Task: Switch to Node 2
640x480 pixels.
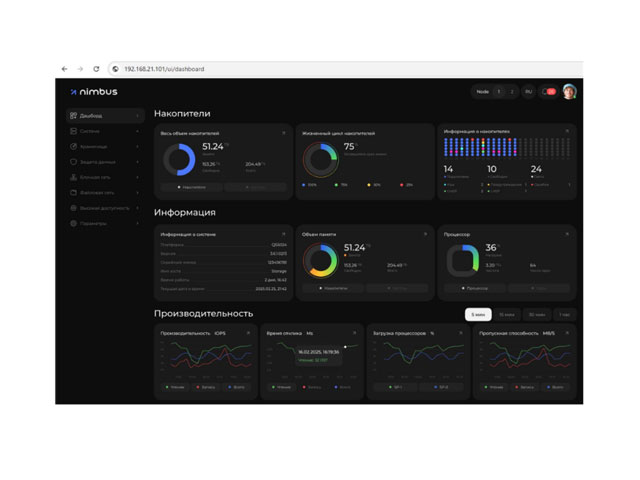Action: (x=512, y=92)
